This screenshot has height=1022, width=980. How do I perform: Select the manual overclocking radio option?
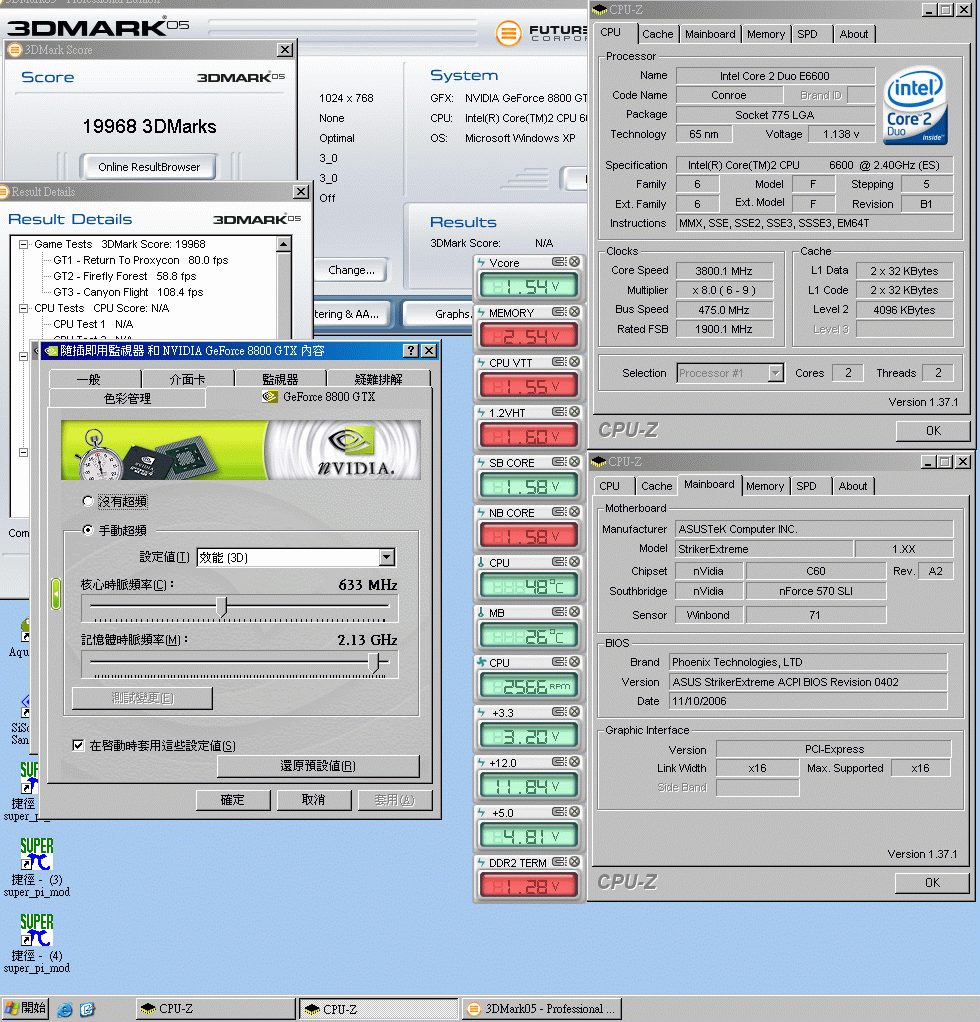87,530
